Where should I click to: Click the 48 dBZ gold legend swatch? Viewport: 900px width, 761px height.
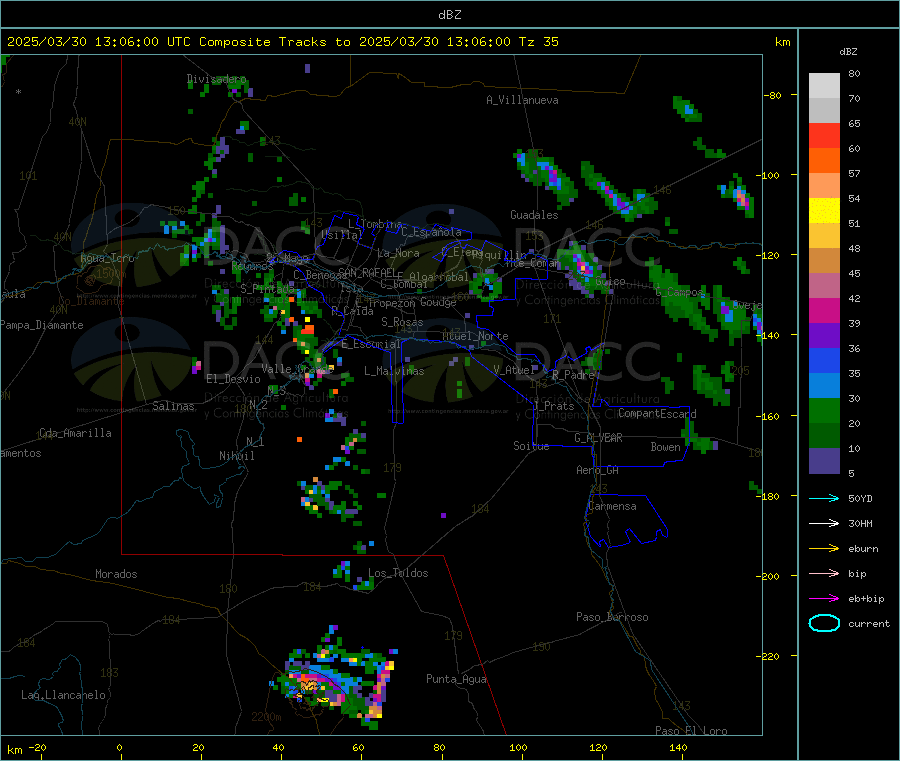[x=824, y=236]
